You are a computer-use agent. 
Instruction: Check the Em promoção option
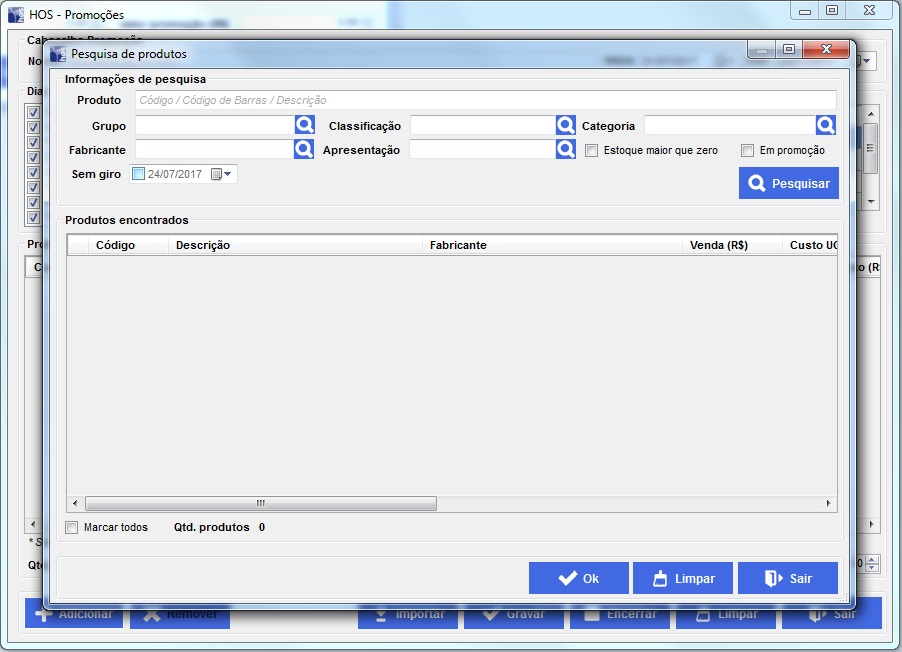tap(747, 151)
